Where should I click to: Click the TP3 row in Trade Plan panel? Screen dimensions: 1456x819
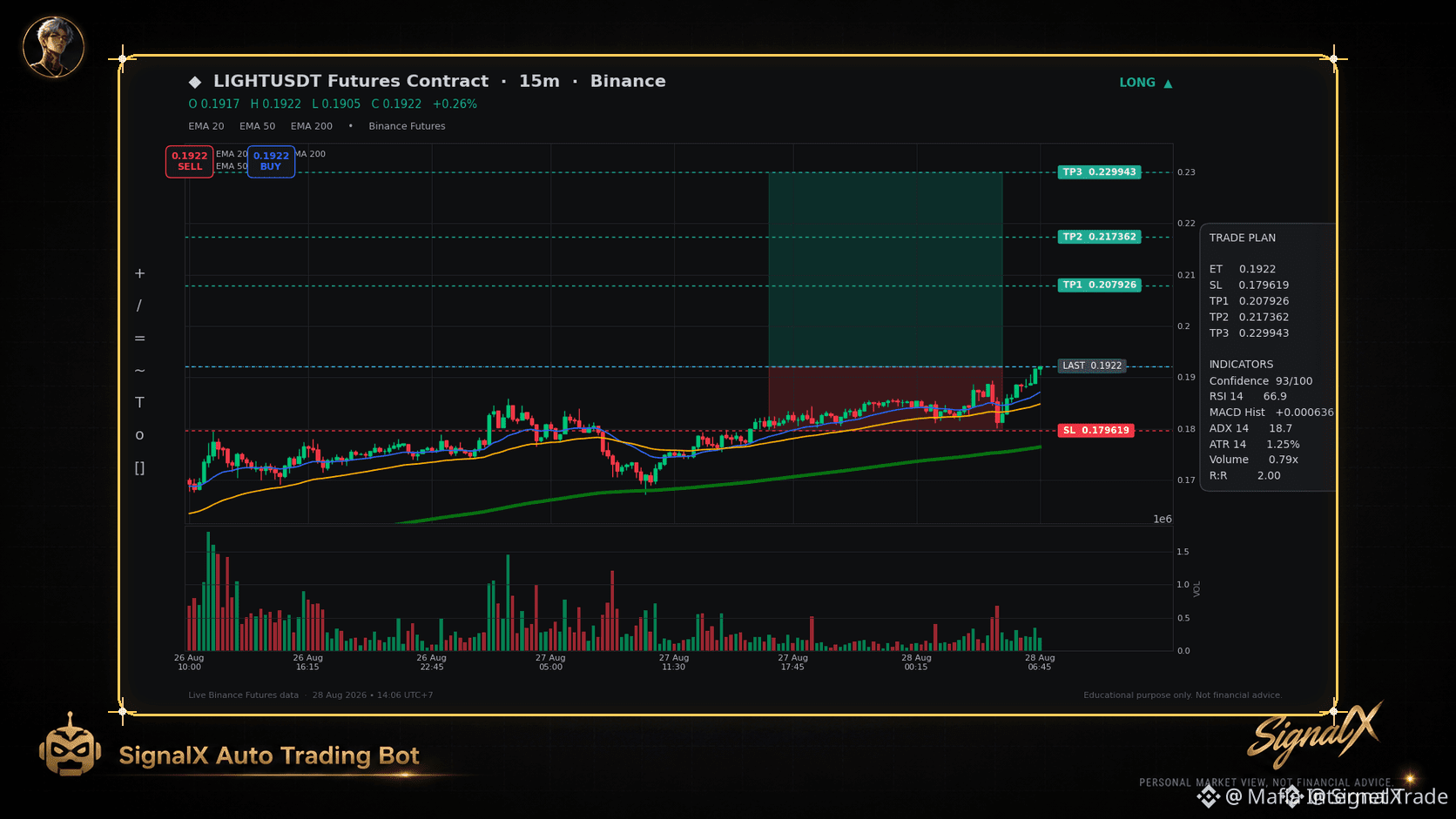click(1249, 332)
